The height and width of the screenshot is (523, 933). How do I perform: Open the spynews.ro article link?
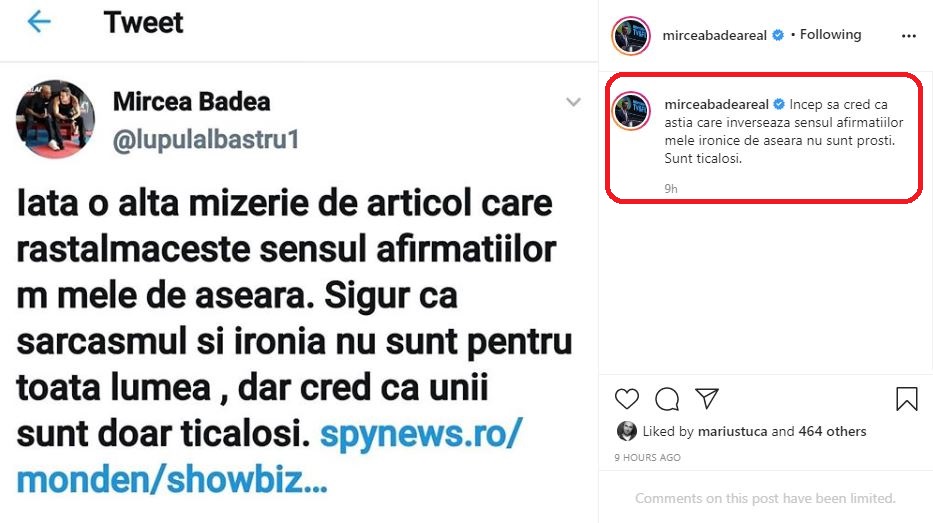pyautogui.click(x=269, y=456)
